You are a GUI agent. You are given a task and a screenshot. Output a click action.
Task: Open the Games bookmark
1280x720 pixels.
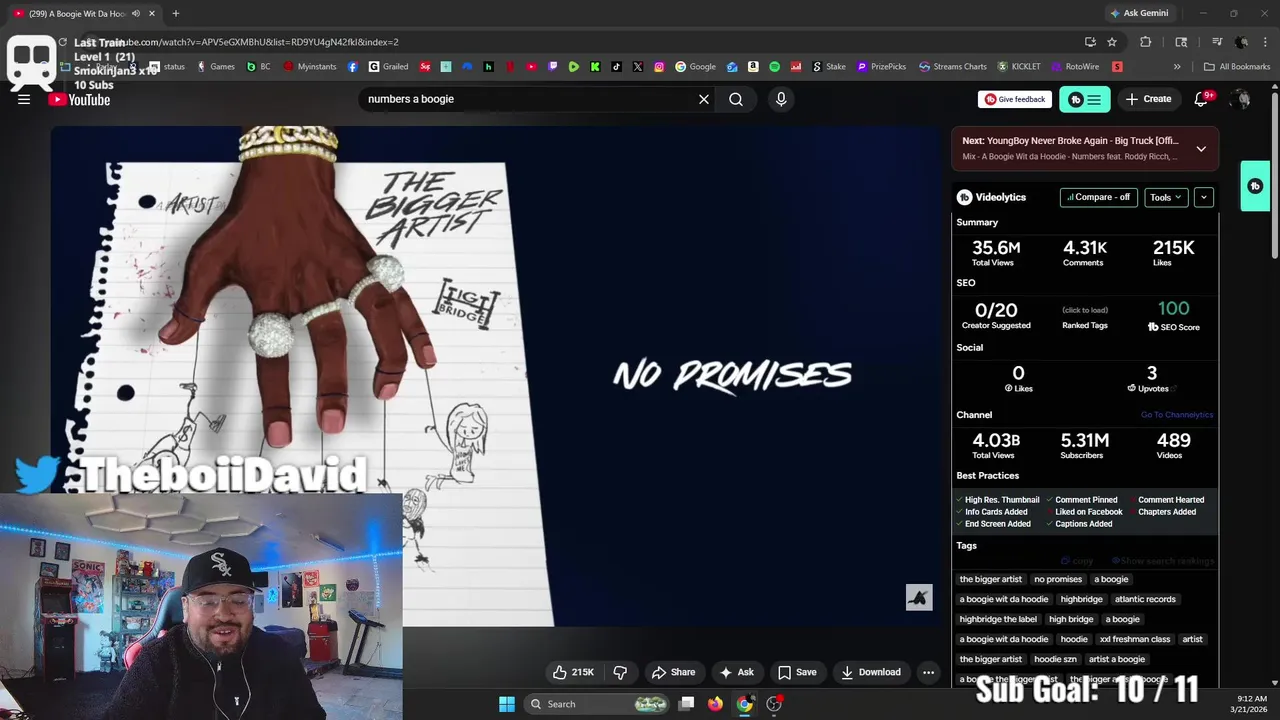[x=216, y=67]
